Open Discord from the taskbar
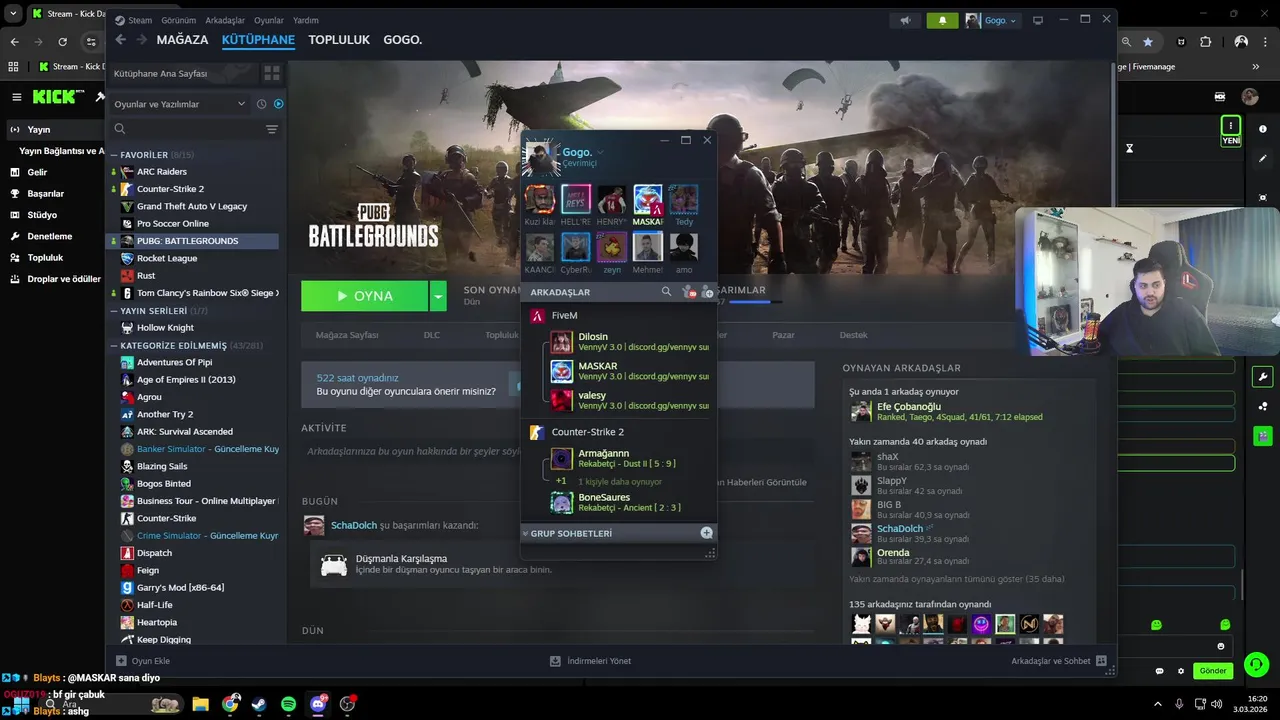 pyautogui.click(x=318, y=704)
